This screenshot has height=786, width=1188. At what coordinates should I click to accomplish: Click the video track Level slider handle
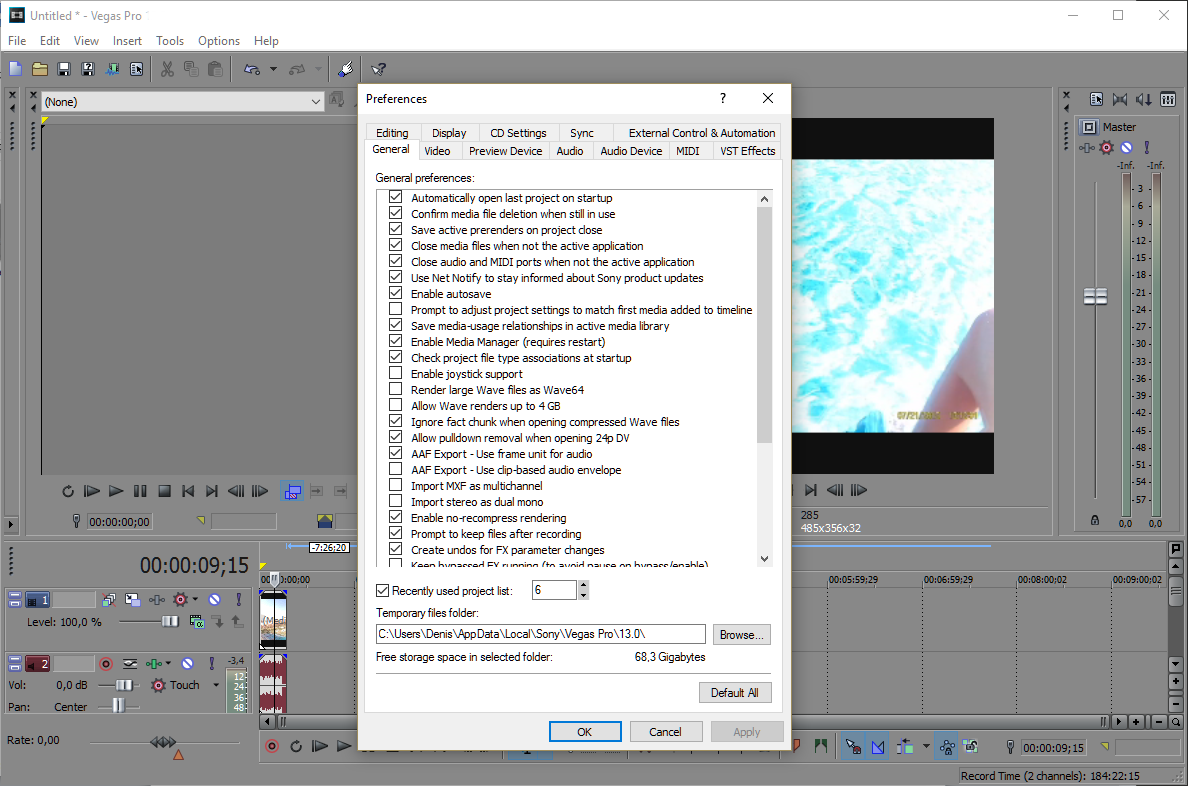click(x=170, y=622)
